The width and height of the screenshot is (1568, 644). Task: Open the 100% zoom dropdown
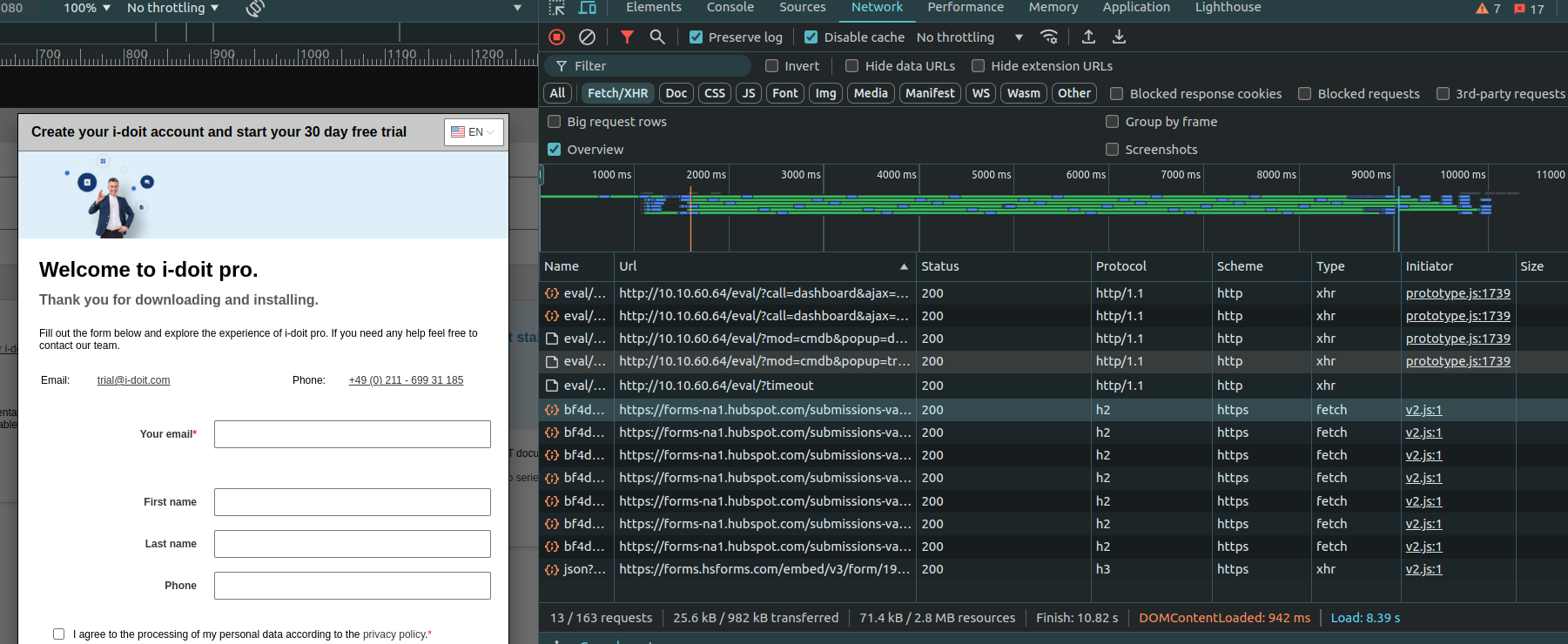[x=87, y=8]
